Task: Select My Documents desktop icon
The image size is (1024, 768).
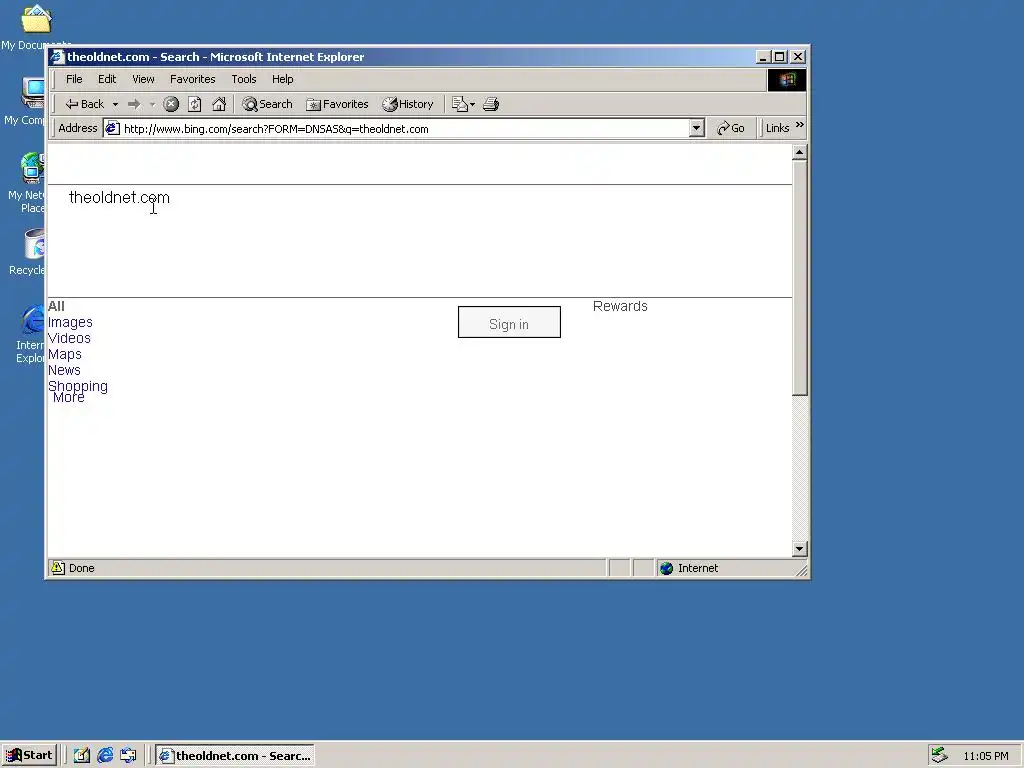Action: point(34,27)
